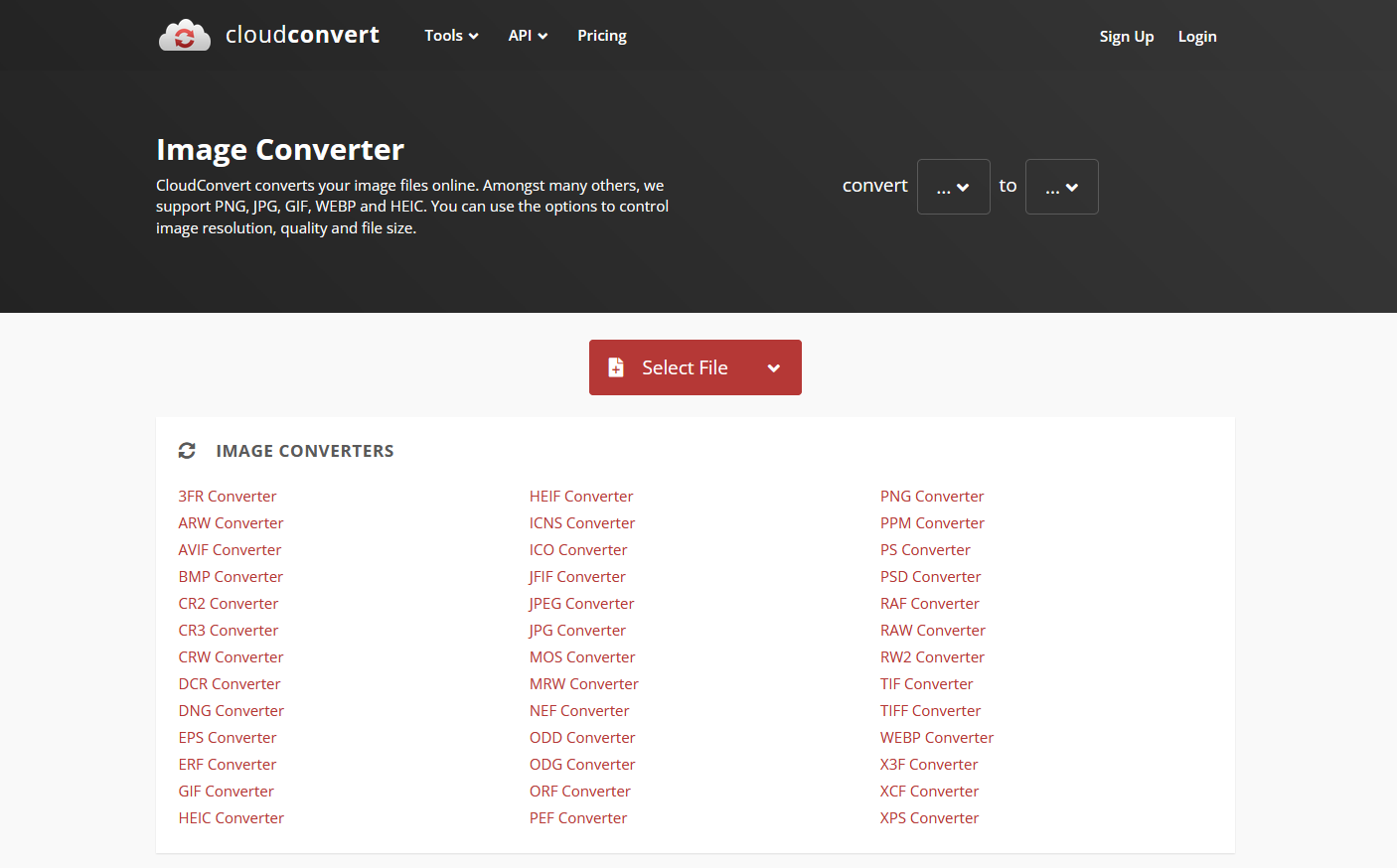This screenshot has height=868, width=1397.
Task: Open the GIF Converter link
Action: [x=226, y=792]
